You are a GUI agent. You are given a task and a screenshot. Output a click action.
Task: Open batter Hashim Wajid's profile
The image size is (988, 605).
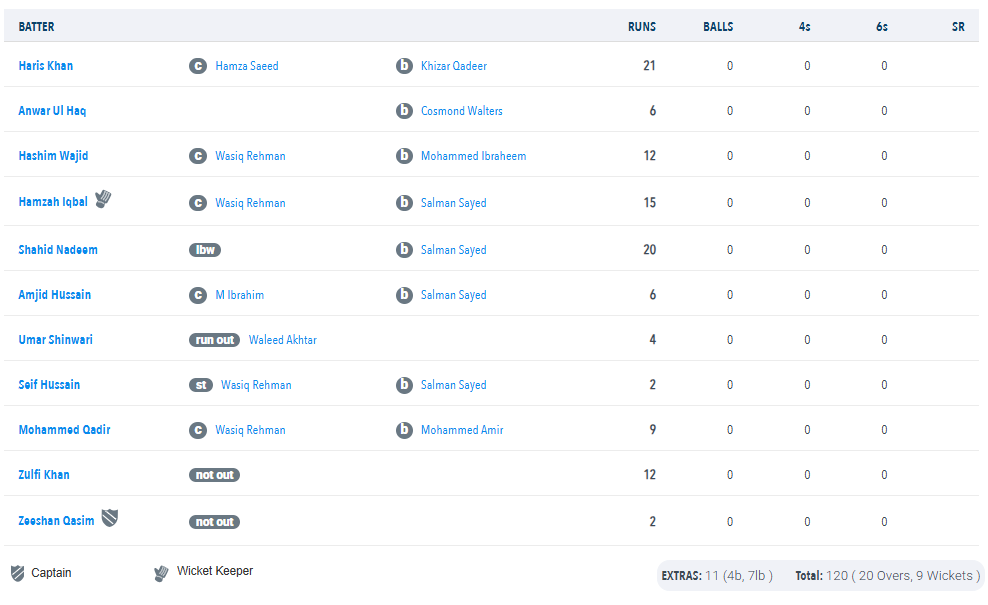tap(53, 156)
